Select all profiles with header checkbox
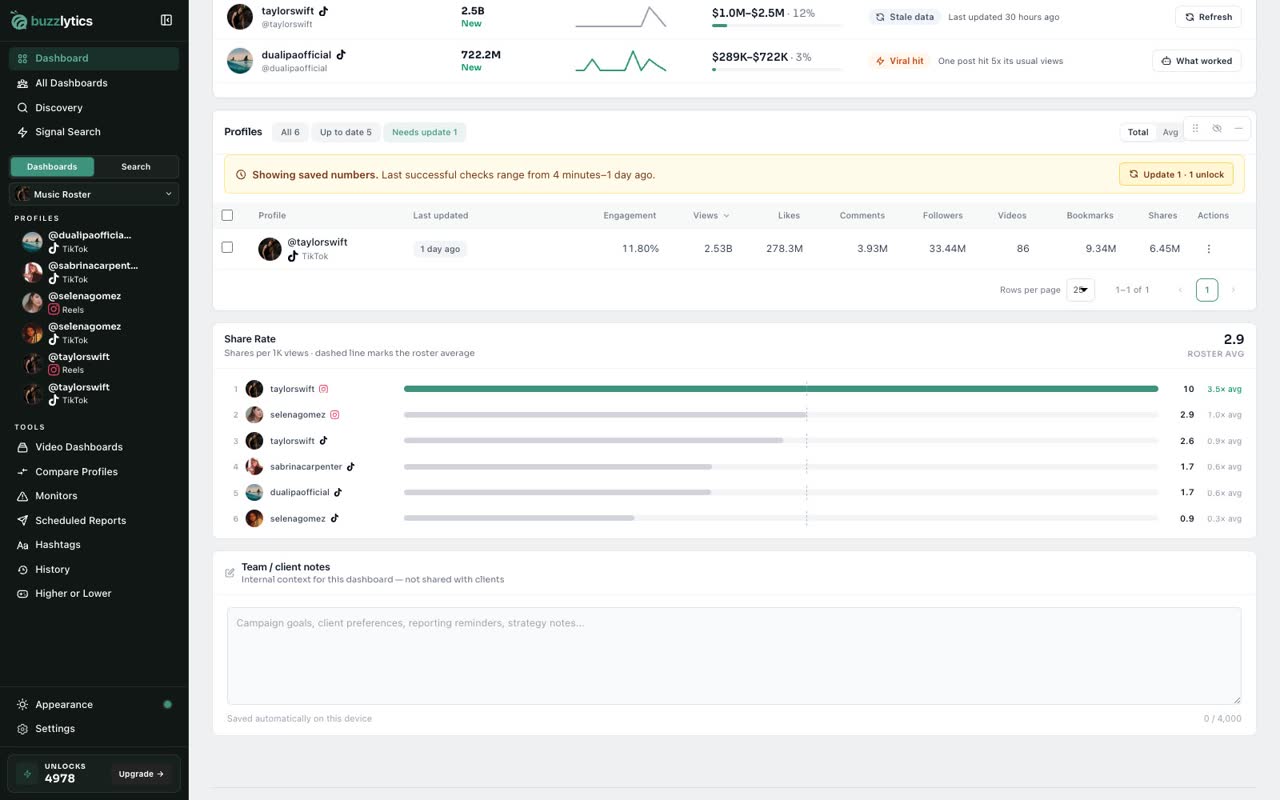The height and width of the screenshot is (800, 1280). [227, 215]
